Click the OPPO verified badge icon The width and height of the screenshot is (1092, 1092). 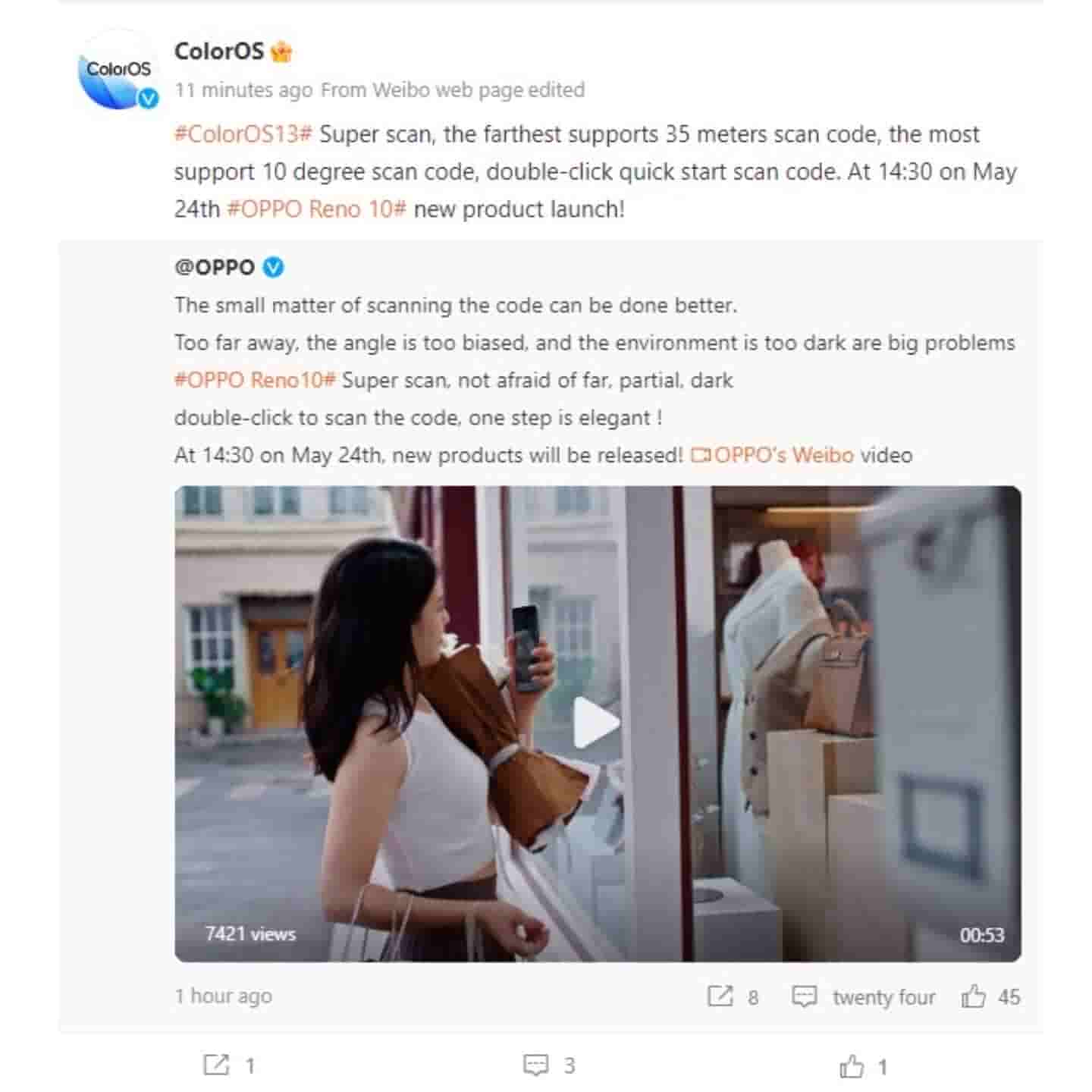point(273,268)
